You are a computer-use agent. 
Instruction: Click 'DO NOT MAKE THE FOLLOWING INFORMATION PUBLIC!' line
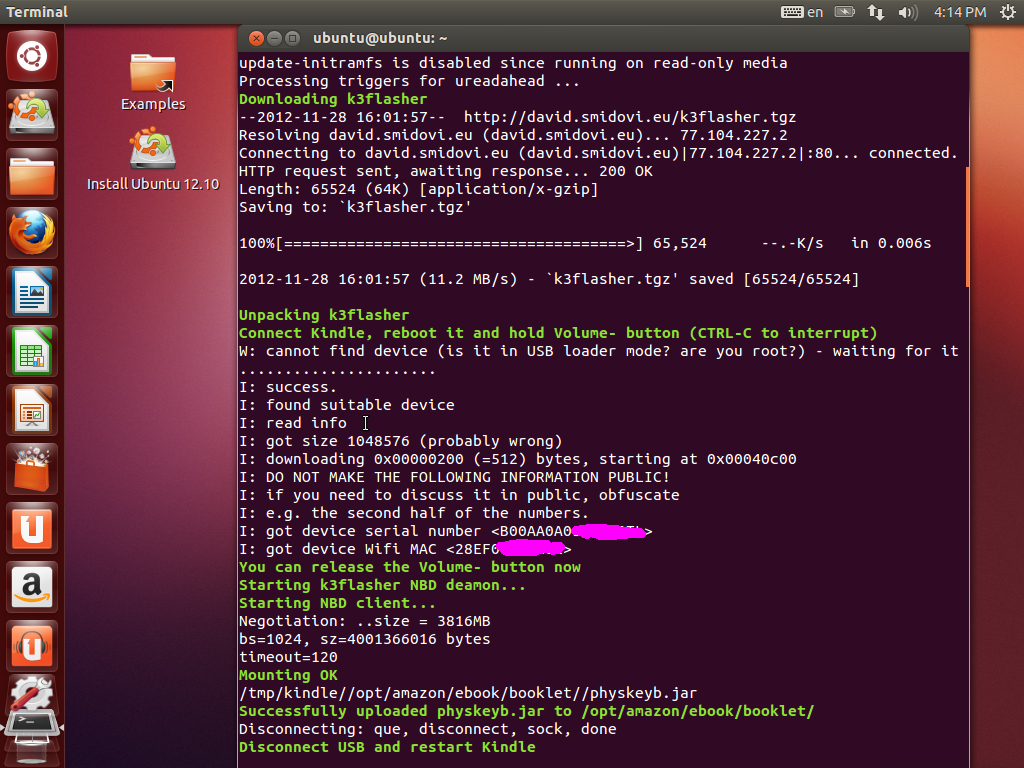pos(455,477)
